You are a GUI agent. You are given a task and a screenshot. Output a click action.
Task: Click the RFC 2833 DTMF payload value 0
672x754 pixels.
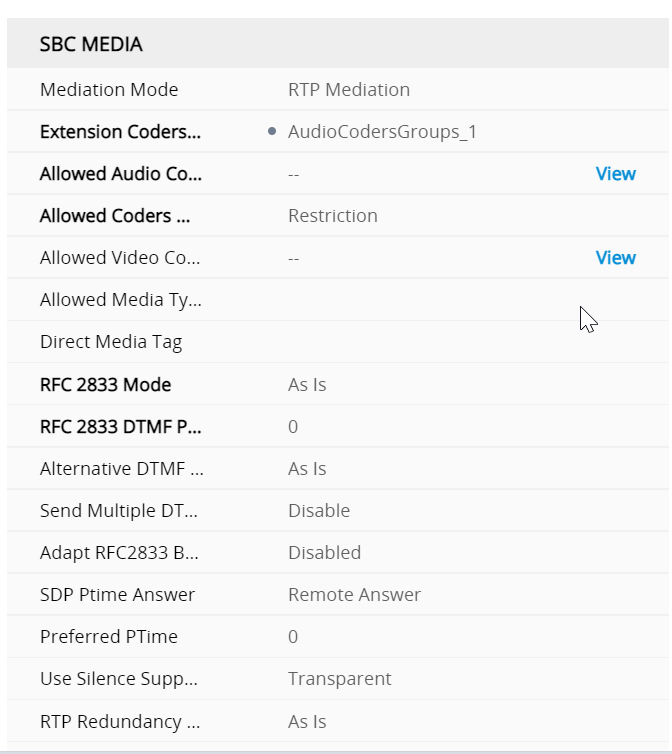[293, 427]
